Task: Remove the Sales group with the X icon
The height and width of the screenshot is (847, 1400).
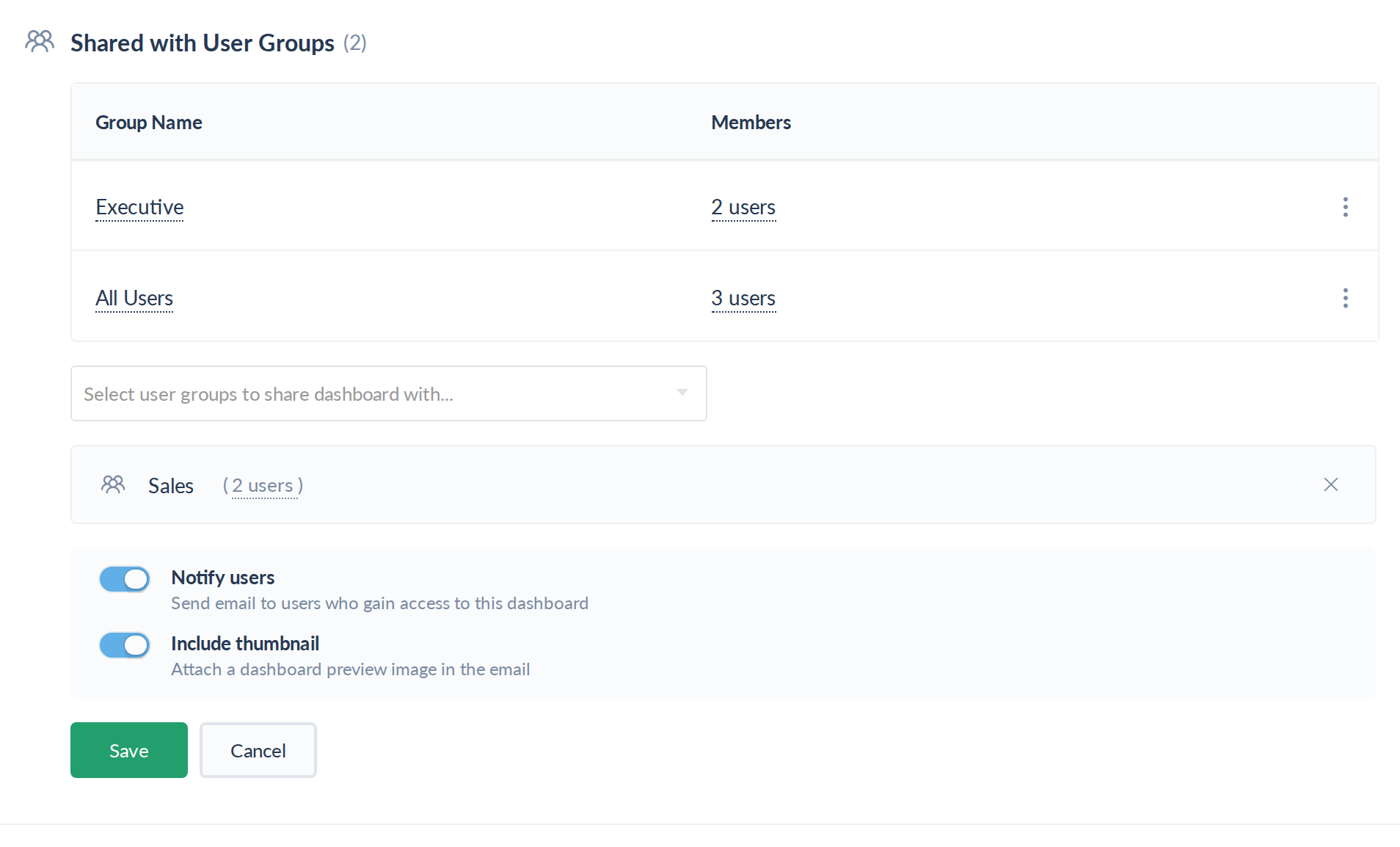Action: [1330, 484]
